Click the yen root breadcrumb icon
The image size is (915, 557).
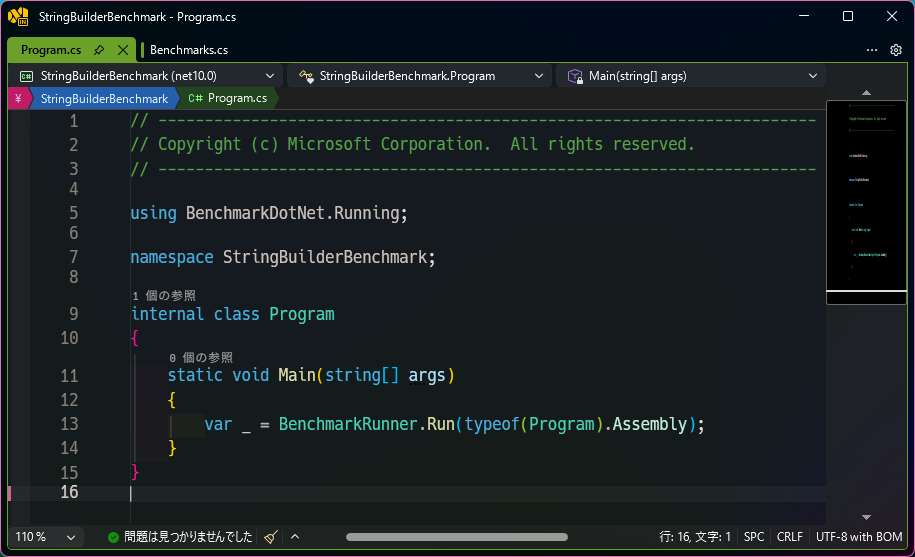18,99
